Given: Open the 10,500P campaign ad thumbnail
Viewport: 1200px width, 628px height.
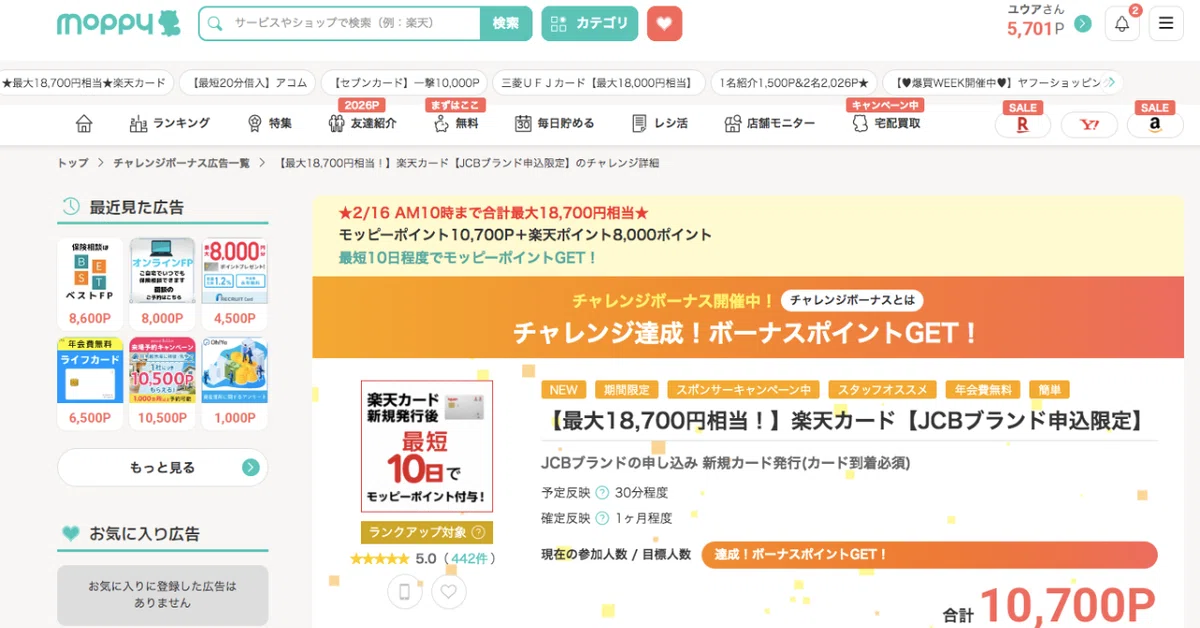Looking at the screenshot, I should pos(162,383).
